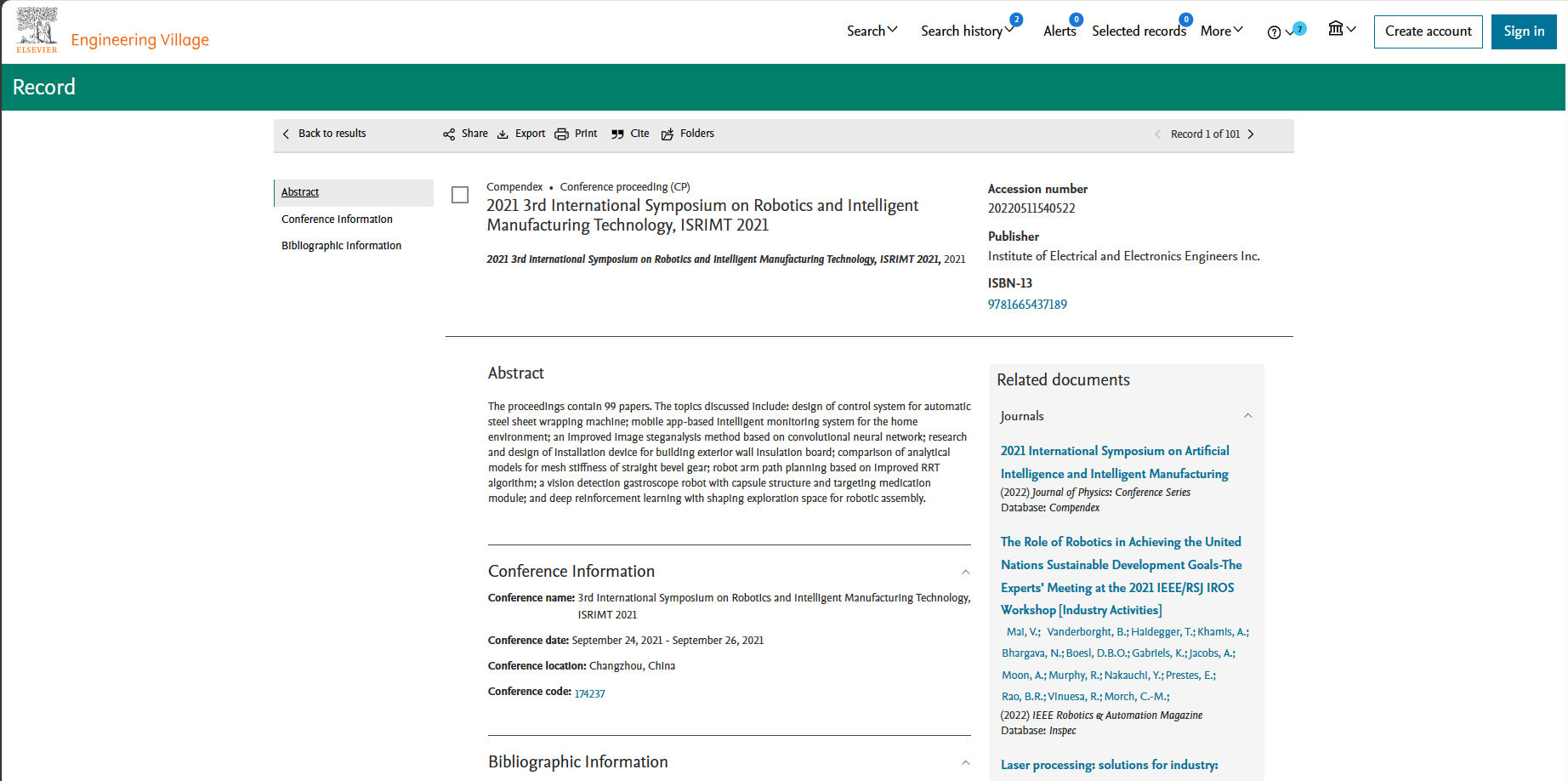This screenshot has height=781, width=1568.
Task: Open Selected records page
Action: point(1139,31)
